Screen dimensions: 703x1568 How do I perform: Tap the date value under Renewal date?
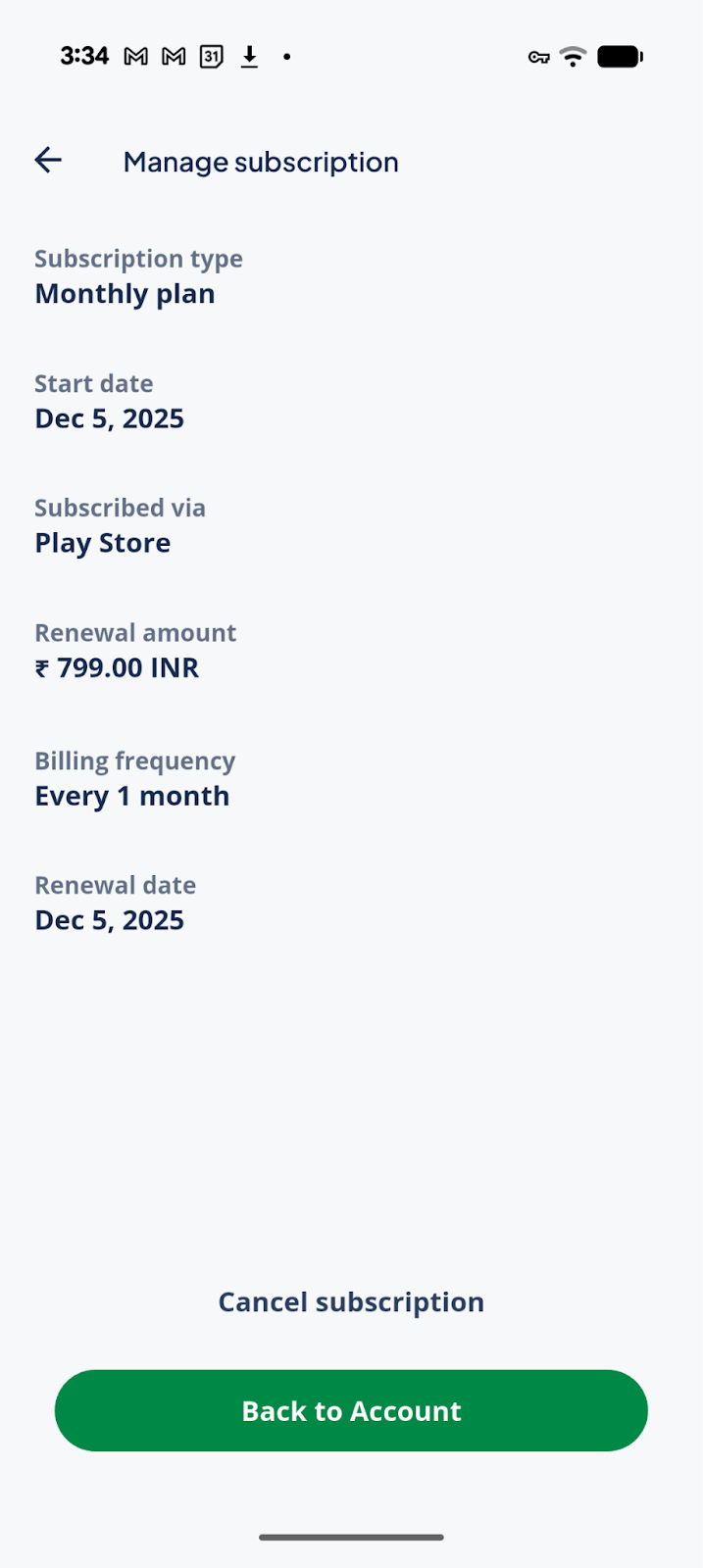[x=109, y=920]
